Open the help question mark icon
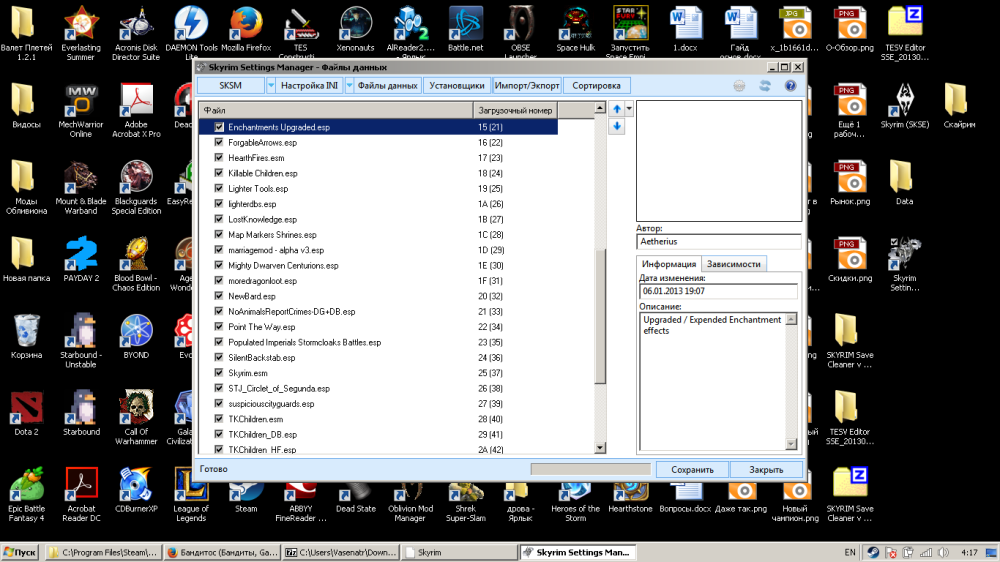This screenshot has height=562, width=1000. pyautogui.click(x=790, y=85)
